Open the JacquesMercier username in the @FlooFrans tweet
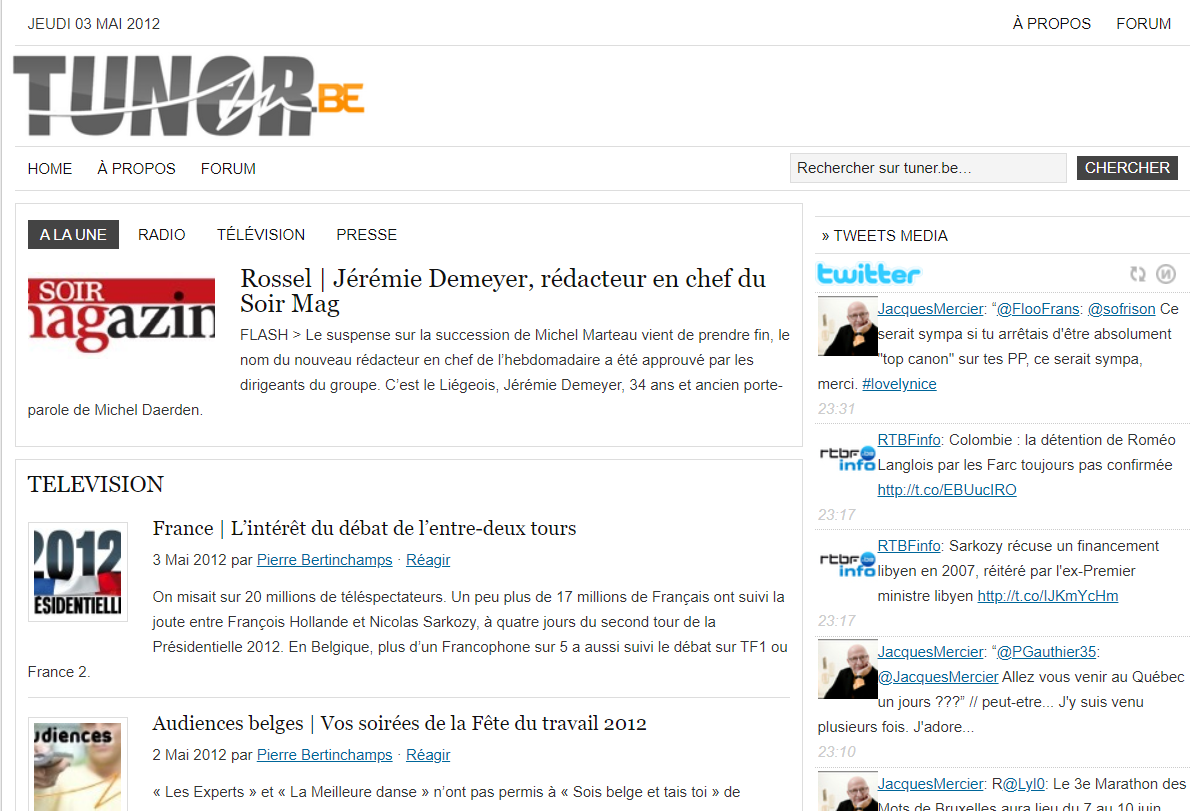Screen dimensions: 1199x811 point(930,309)
